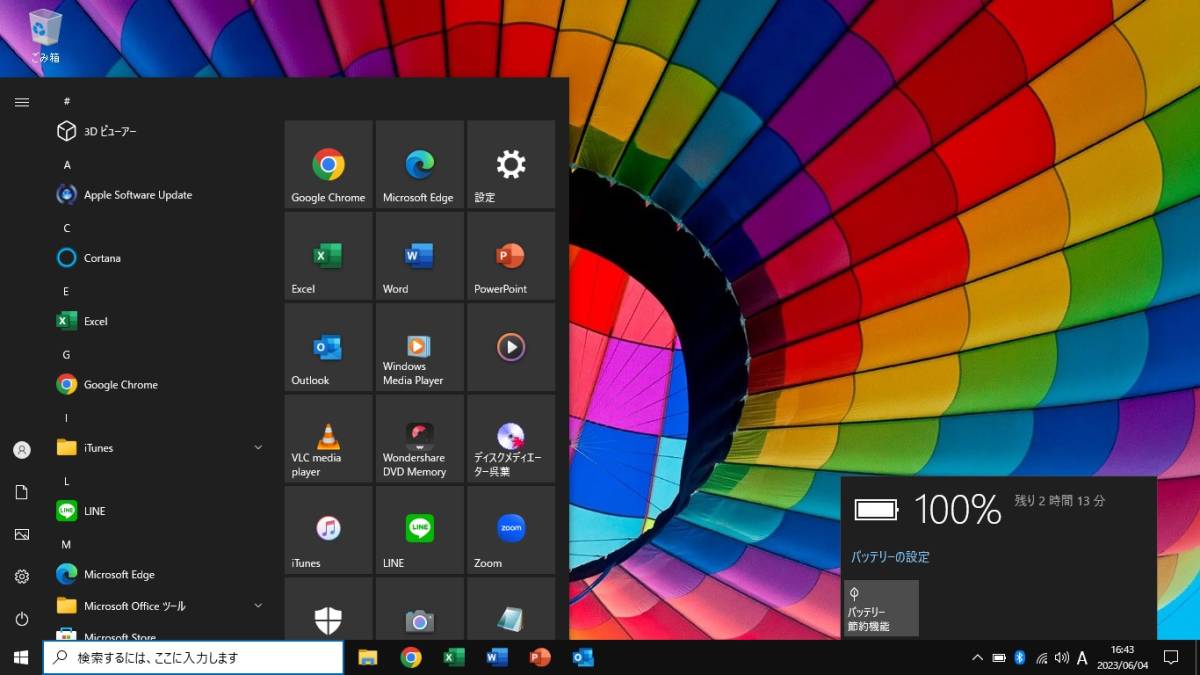Open the LINE tile in Start
Viewport: 1200px width, 675px height.
[420, 531]
